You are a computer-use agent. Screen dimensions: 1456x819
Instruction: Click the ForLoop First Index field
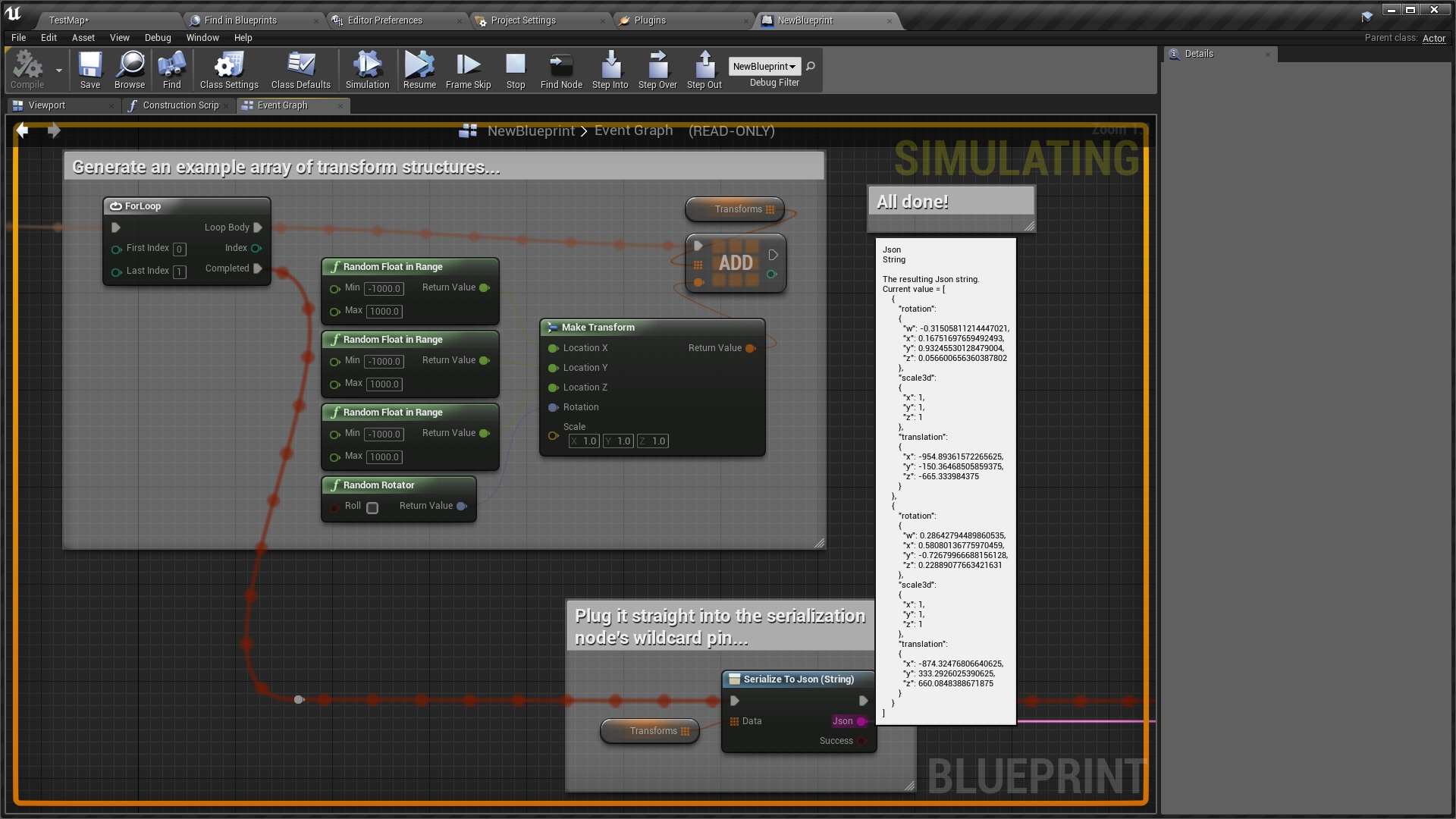pyautogui.click(x=180, y=249)
